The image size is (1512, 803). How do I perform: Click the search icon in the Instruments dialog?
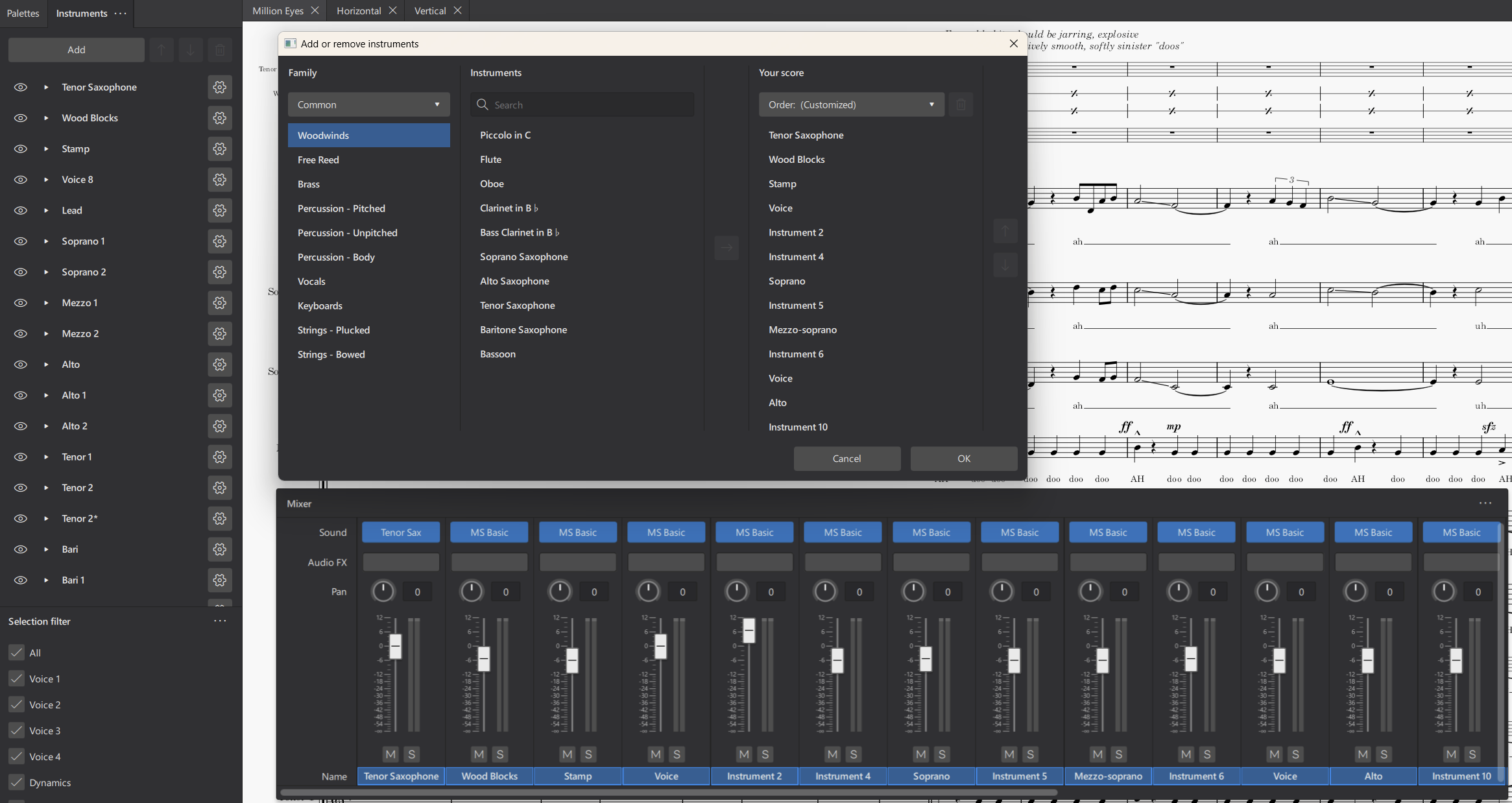(x=483, y=104)
